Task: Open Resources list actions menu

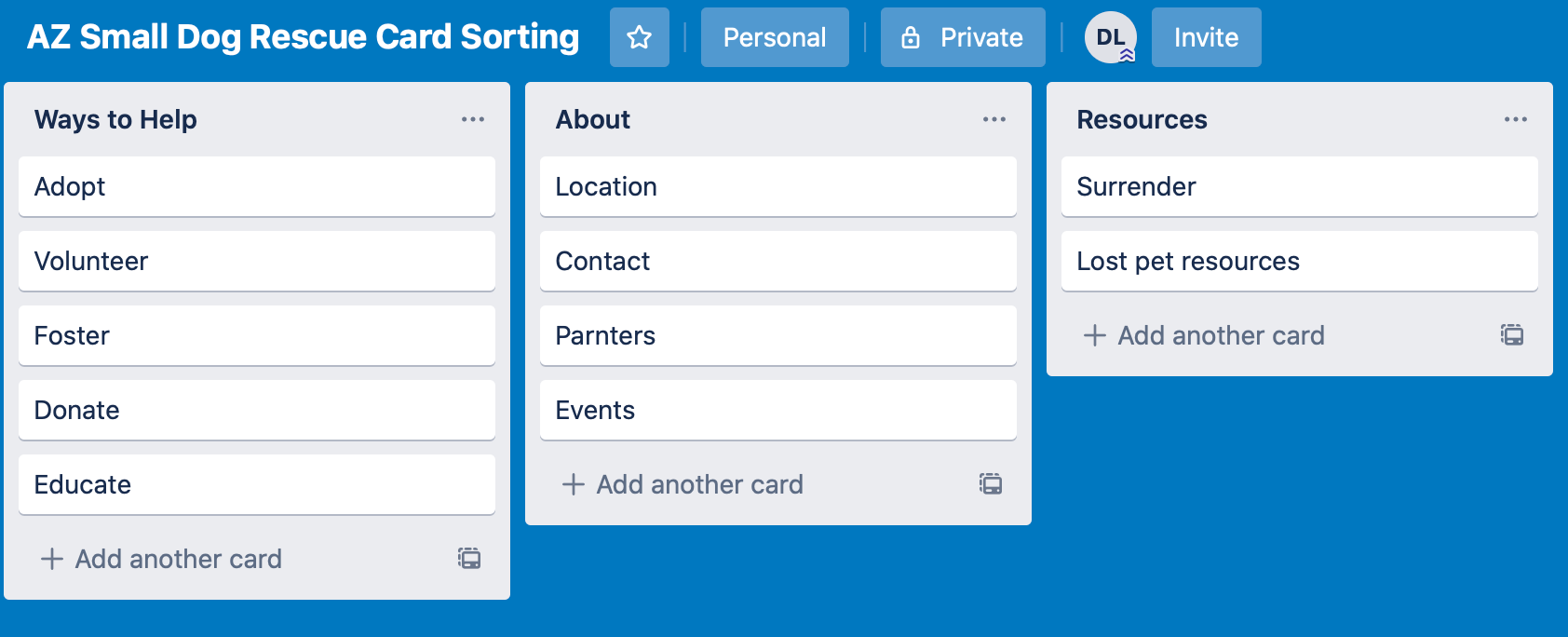Action: pyautogui.click(x=1516, y=119)
